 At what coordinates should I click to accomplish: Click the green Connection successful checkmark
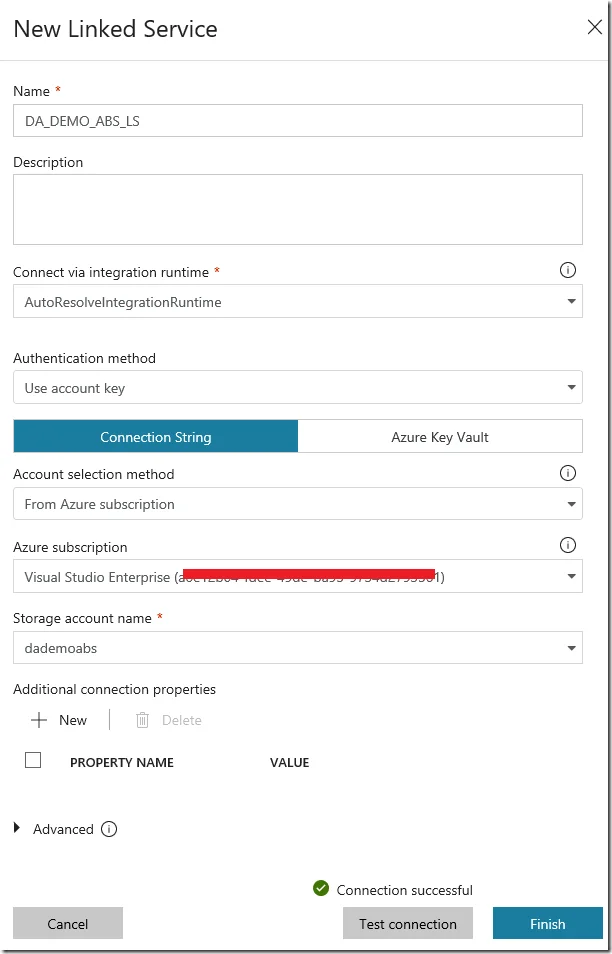[x=321, y=888]
